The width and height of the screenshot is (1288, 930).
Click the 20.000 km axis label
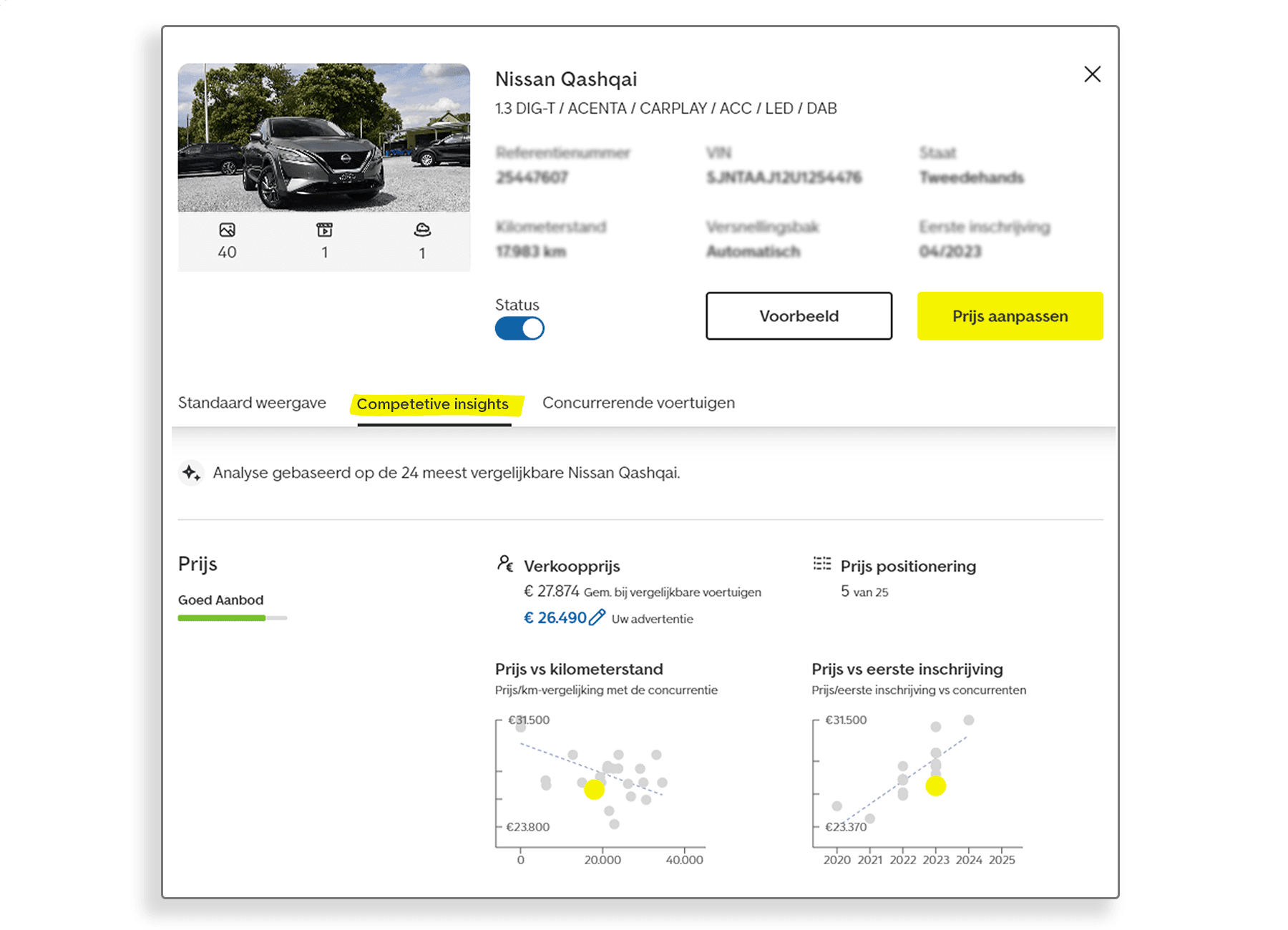point(602,860)
